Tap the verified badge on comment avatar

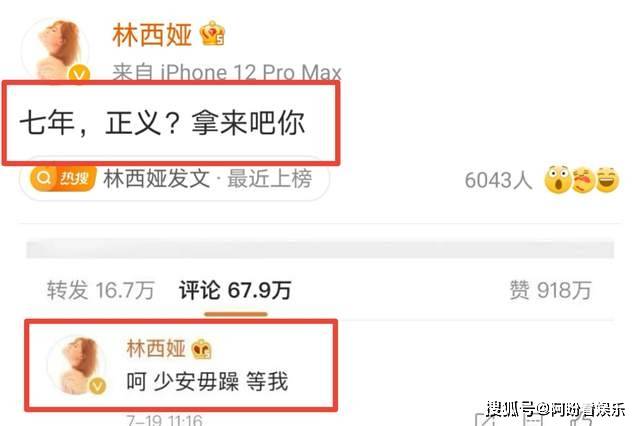(x=98, y=386)
